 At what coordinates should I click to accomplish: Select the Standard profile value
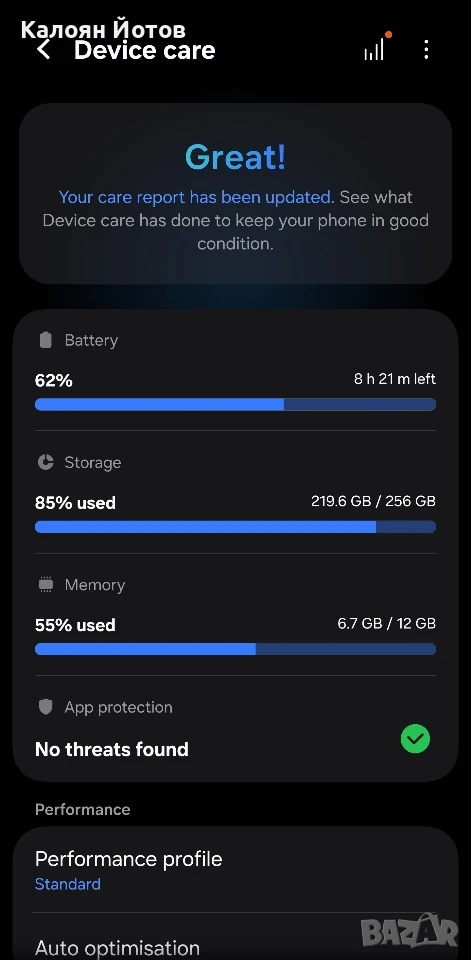tap(67, 884)
